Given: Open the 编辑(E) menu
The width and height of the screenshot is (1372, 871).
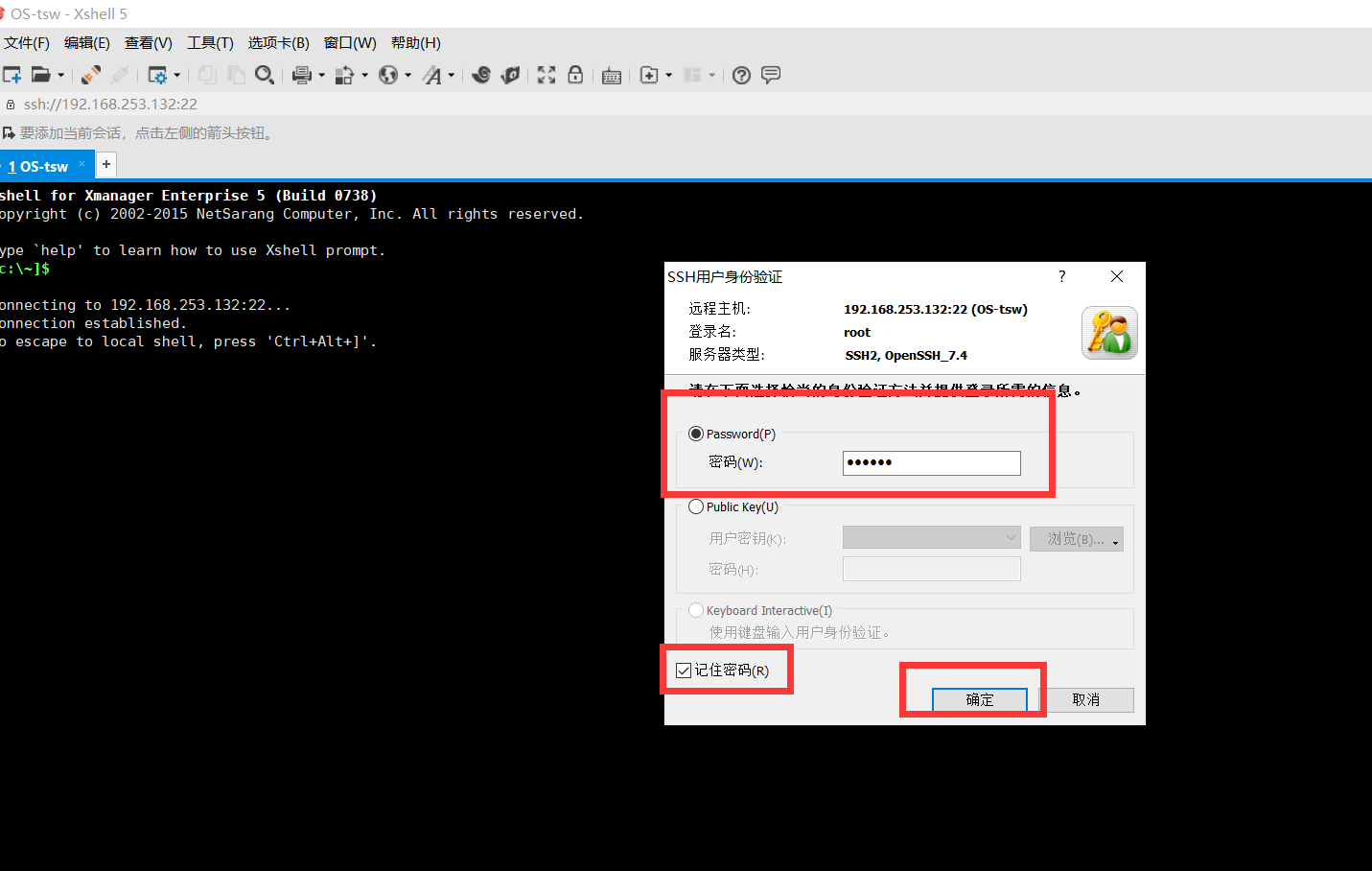Looking at the screenshot, I should [x=87, y=43].
